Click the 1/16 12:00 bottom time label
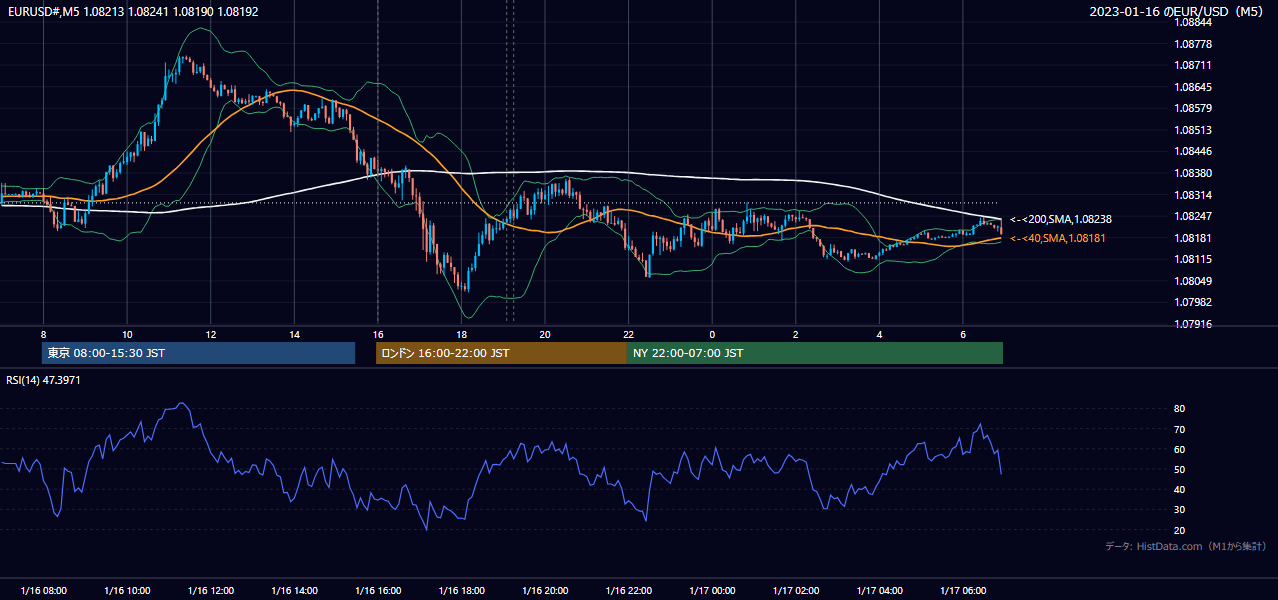The image size is (1278, 600). [211, 591]
